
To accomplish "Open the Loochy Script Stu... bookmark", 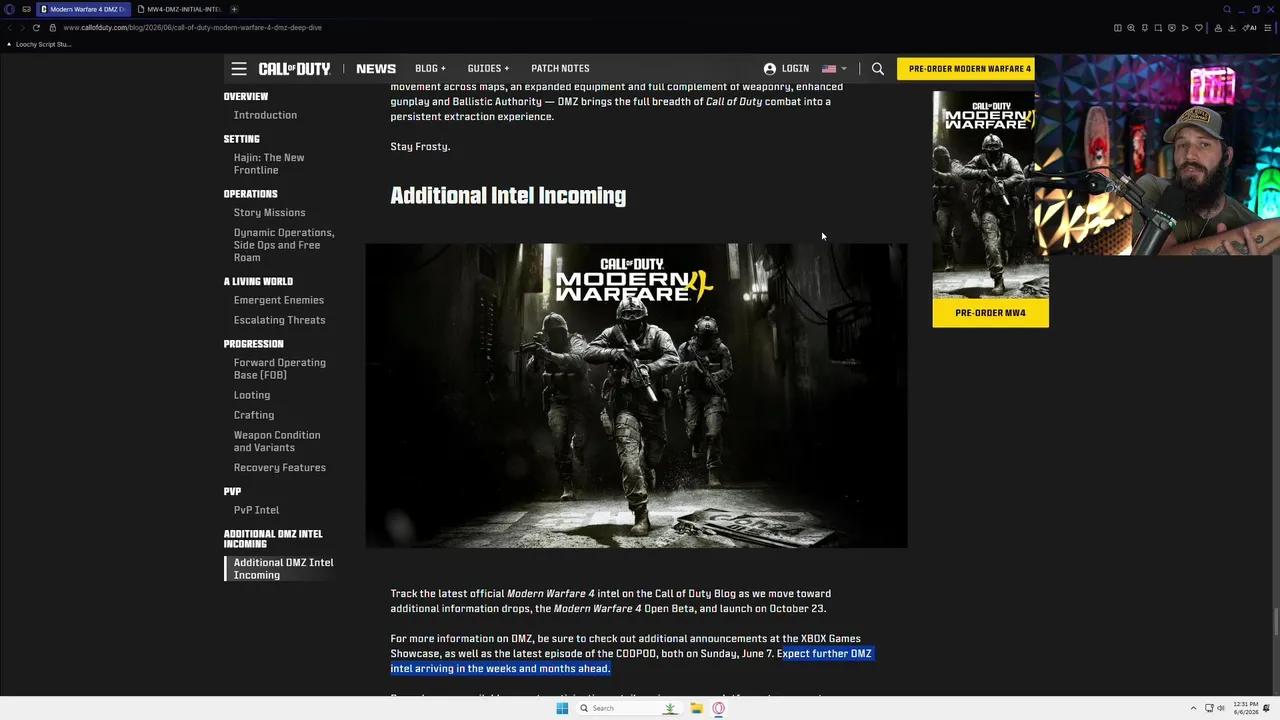I will (39, 44).
